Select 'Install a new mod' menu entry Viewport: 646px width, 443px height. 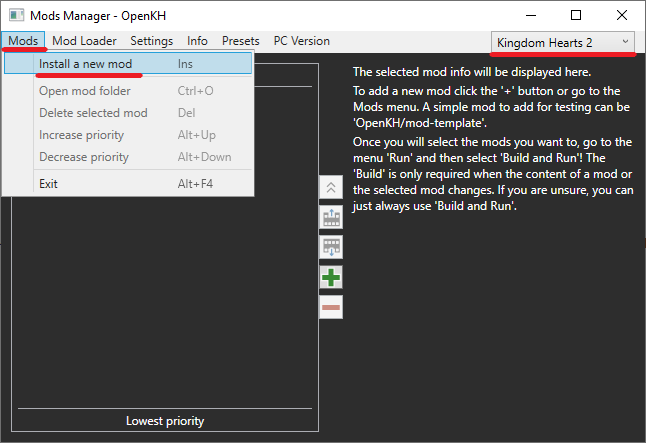(x=85, y=63)
